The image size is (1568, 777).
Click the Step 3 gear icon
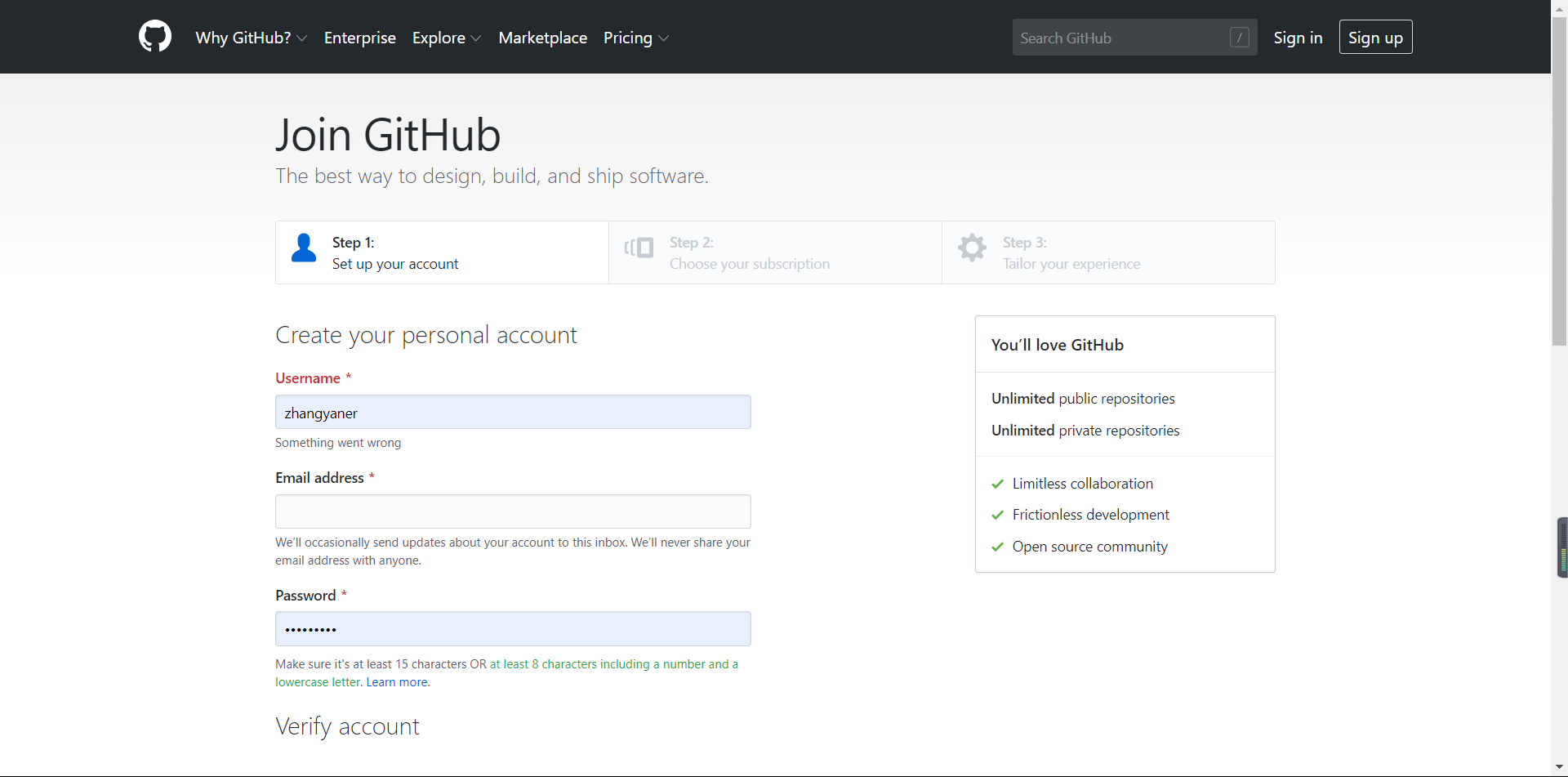coord(972,248)
